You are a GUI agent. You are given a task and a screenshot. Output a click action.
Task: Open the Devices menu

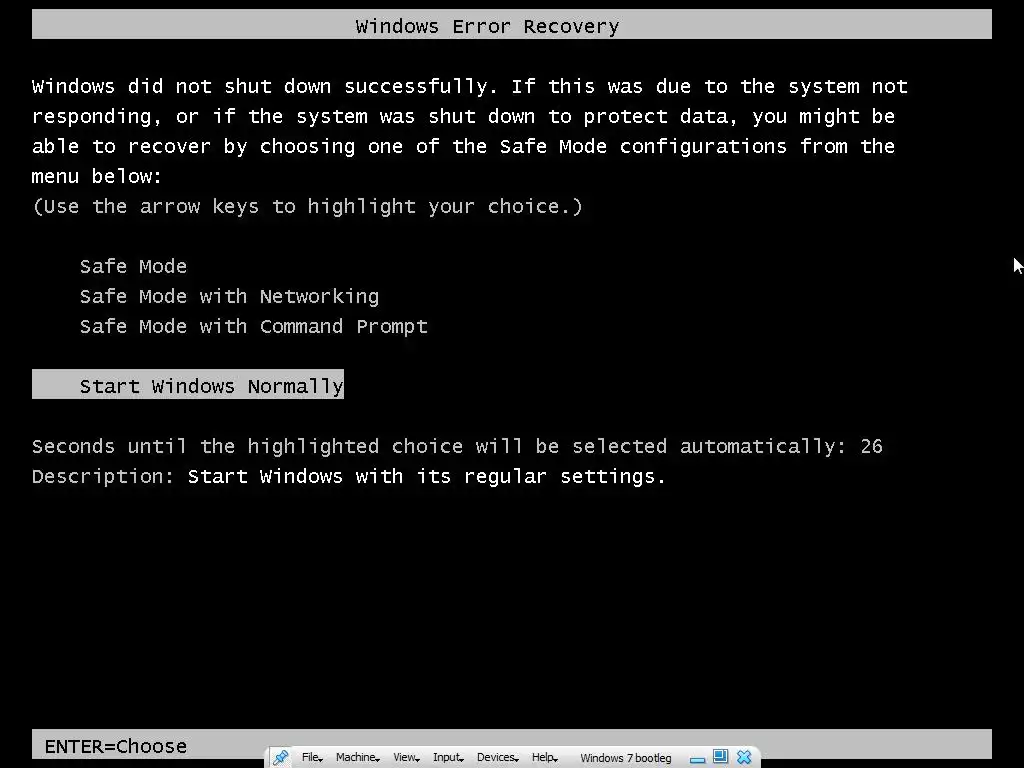(498, 758)
